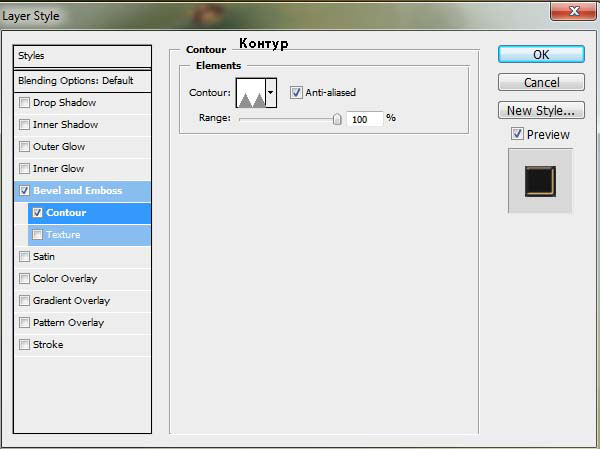Confirm with the OK button
Viewport: 600px width, 449px height.
pyautogui.click(x=541, y=54)
